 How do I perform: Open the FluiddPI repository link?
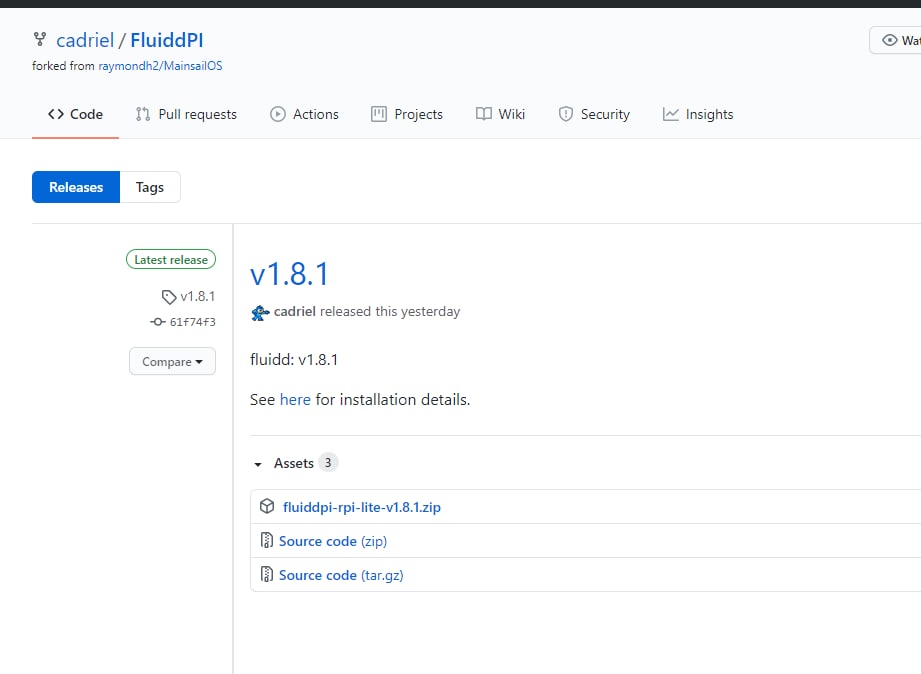(x=167, y=40)
